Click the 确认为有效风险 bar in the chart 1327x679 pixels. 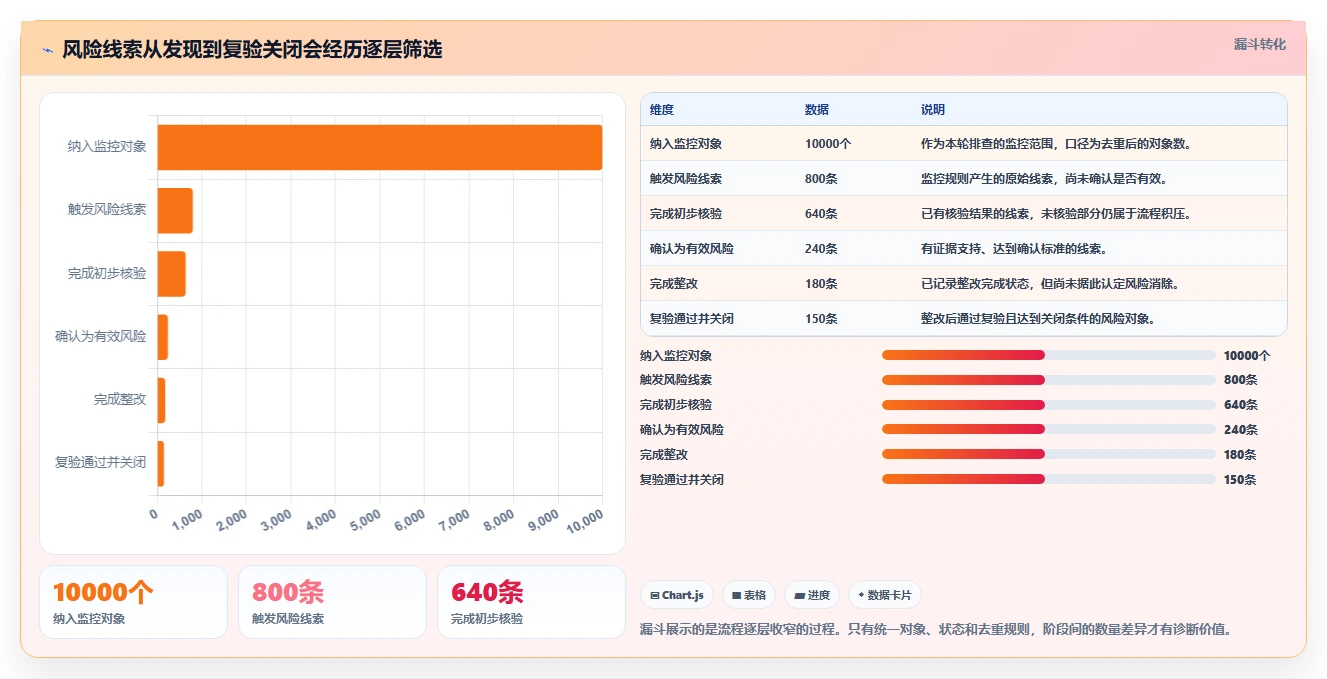(163, 337)
